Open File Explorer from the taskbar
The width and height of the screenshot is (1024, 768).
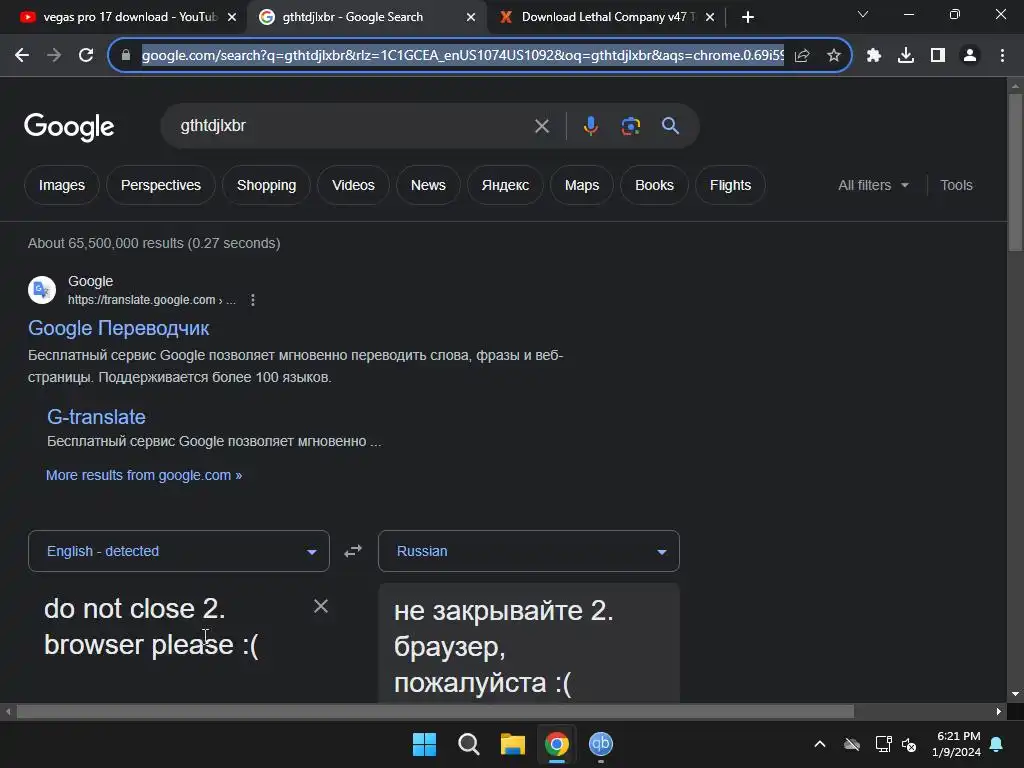[513, 744]
